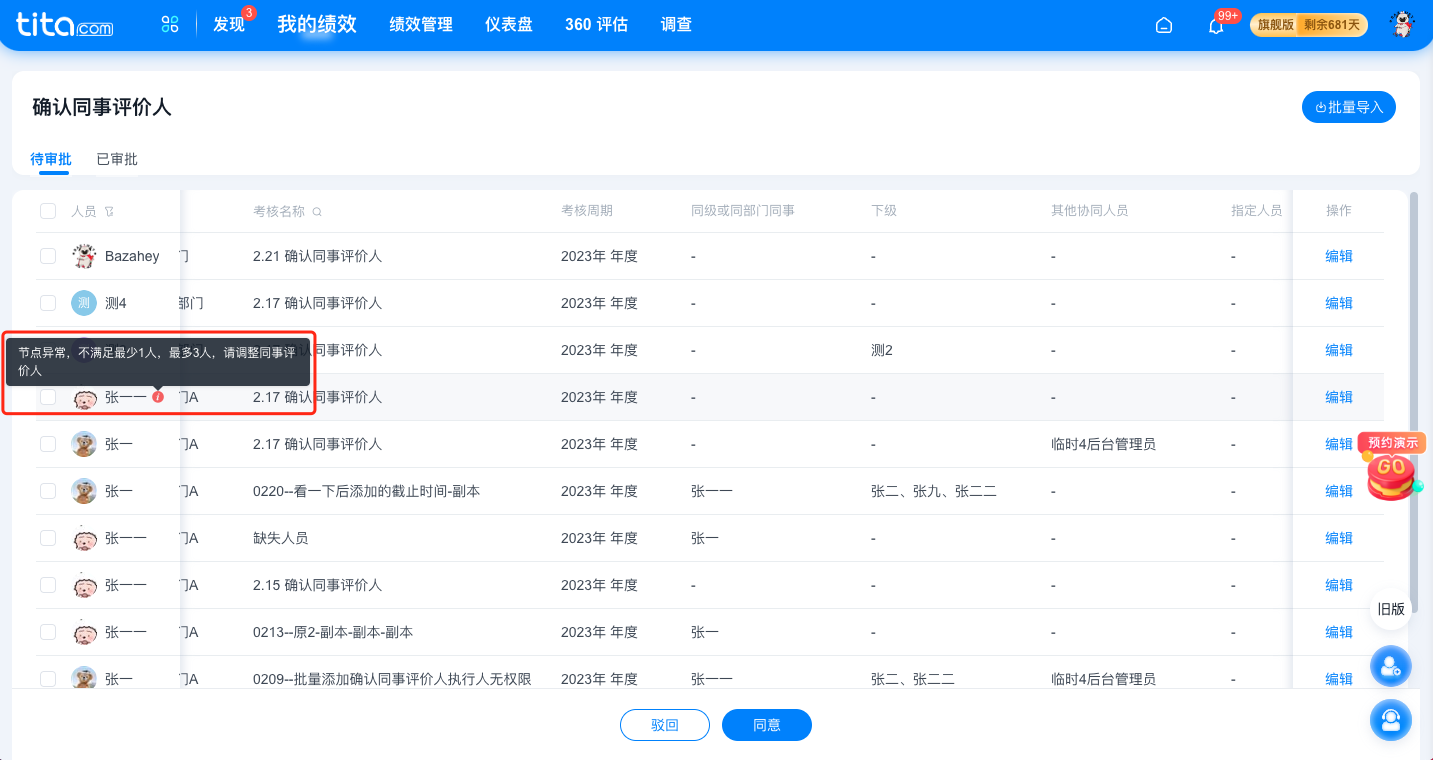Switch to 旧版 interface
This screenshot has width=1433, height=760.
(1391, 609)
